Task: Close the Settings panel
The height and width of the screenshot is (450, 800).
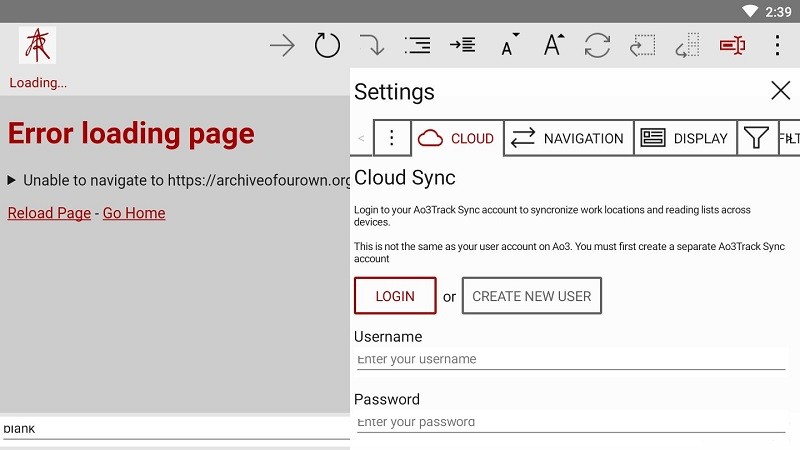Action: (781, 91)
